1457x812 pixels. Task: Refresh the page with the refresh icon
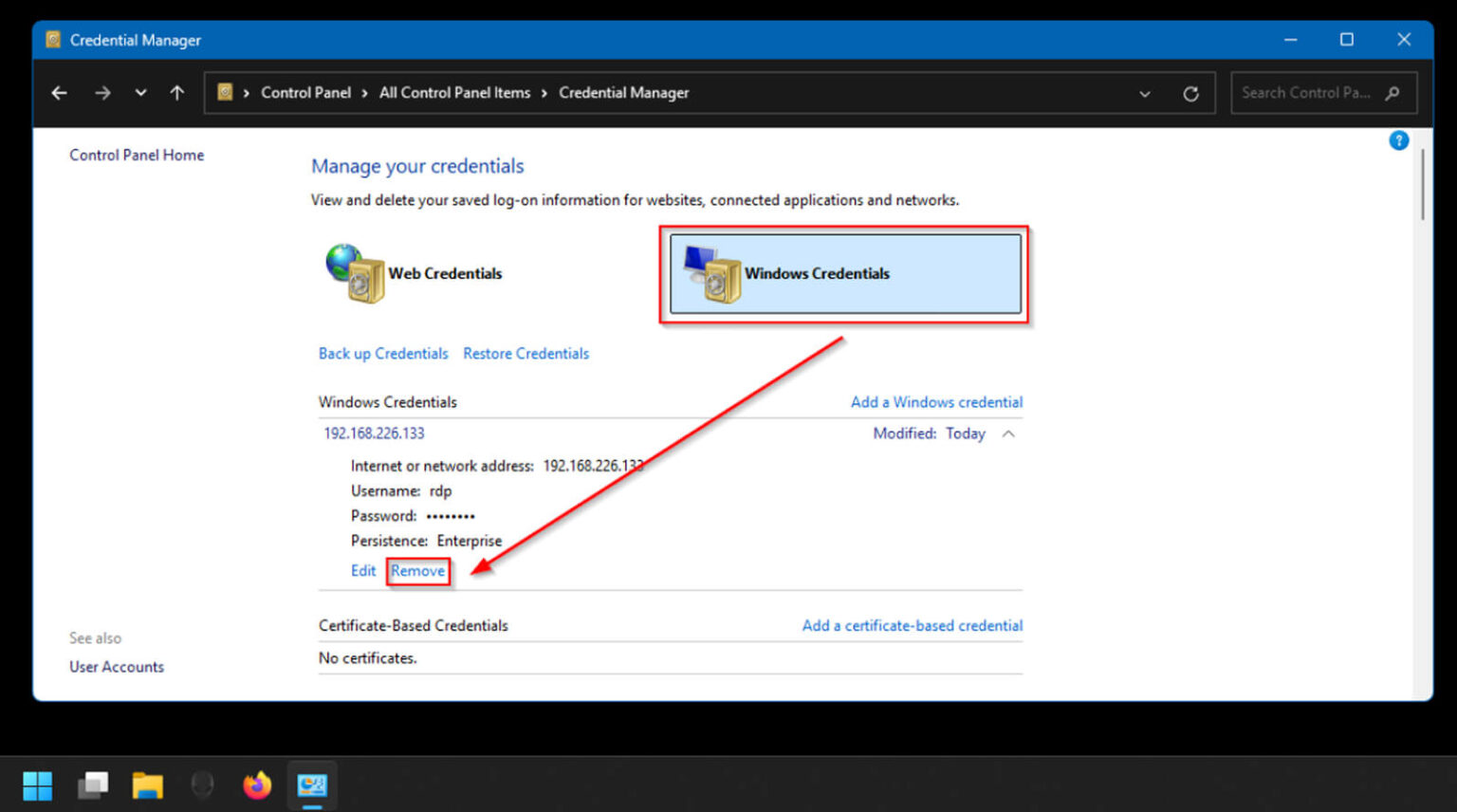(x=1190, y=93)
